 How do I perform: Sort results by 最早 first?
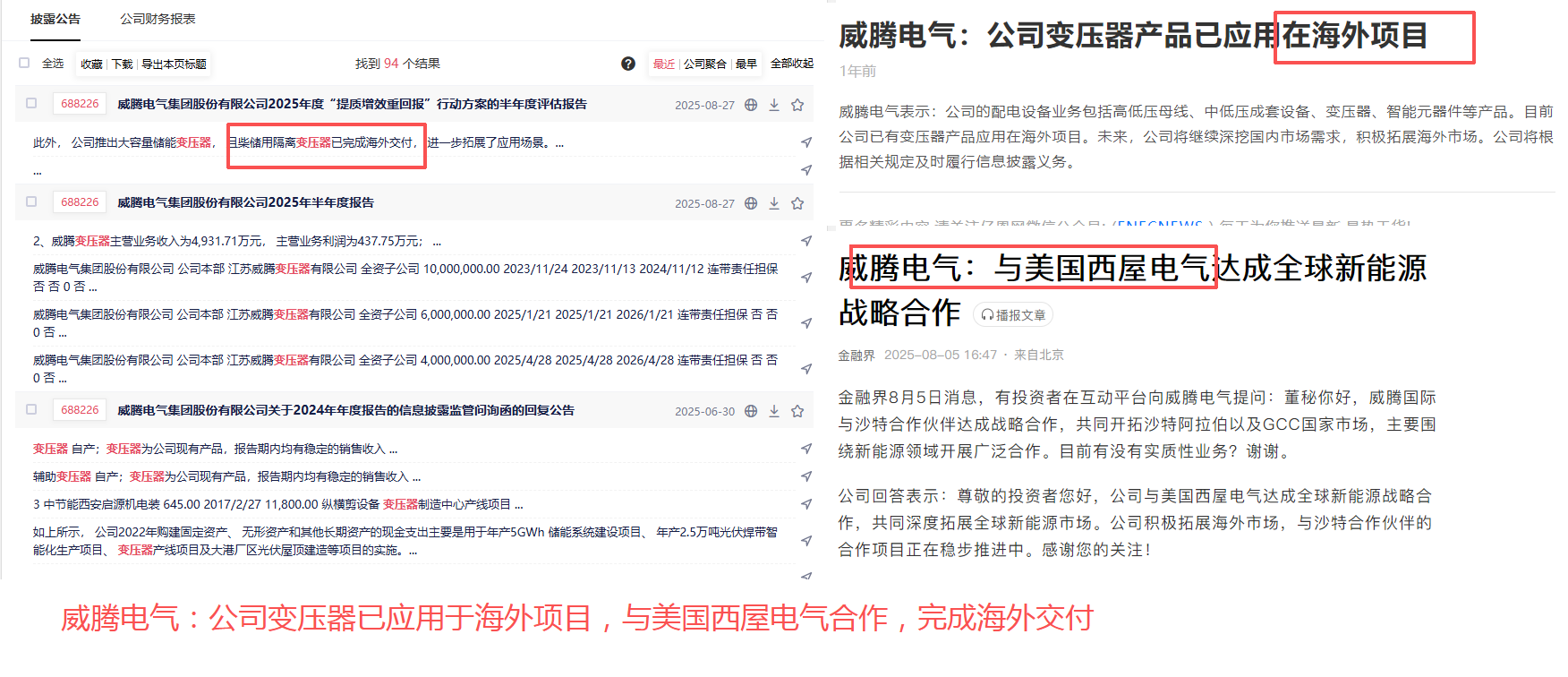[746, 64]
